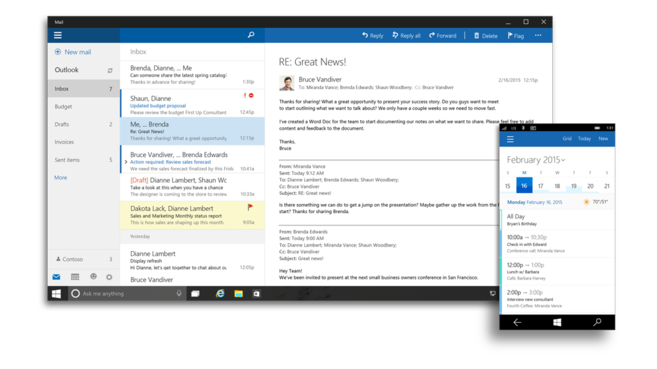Open the phone calendar hamburger menu
657x369 pixels.
(x=510, y=139)
